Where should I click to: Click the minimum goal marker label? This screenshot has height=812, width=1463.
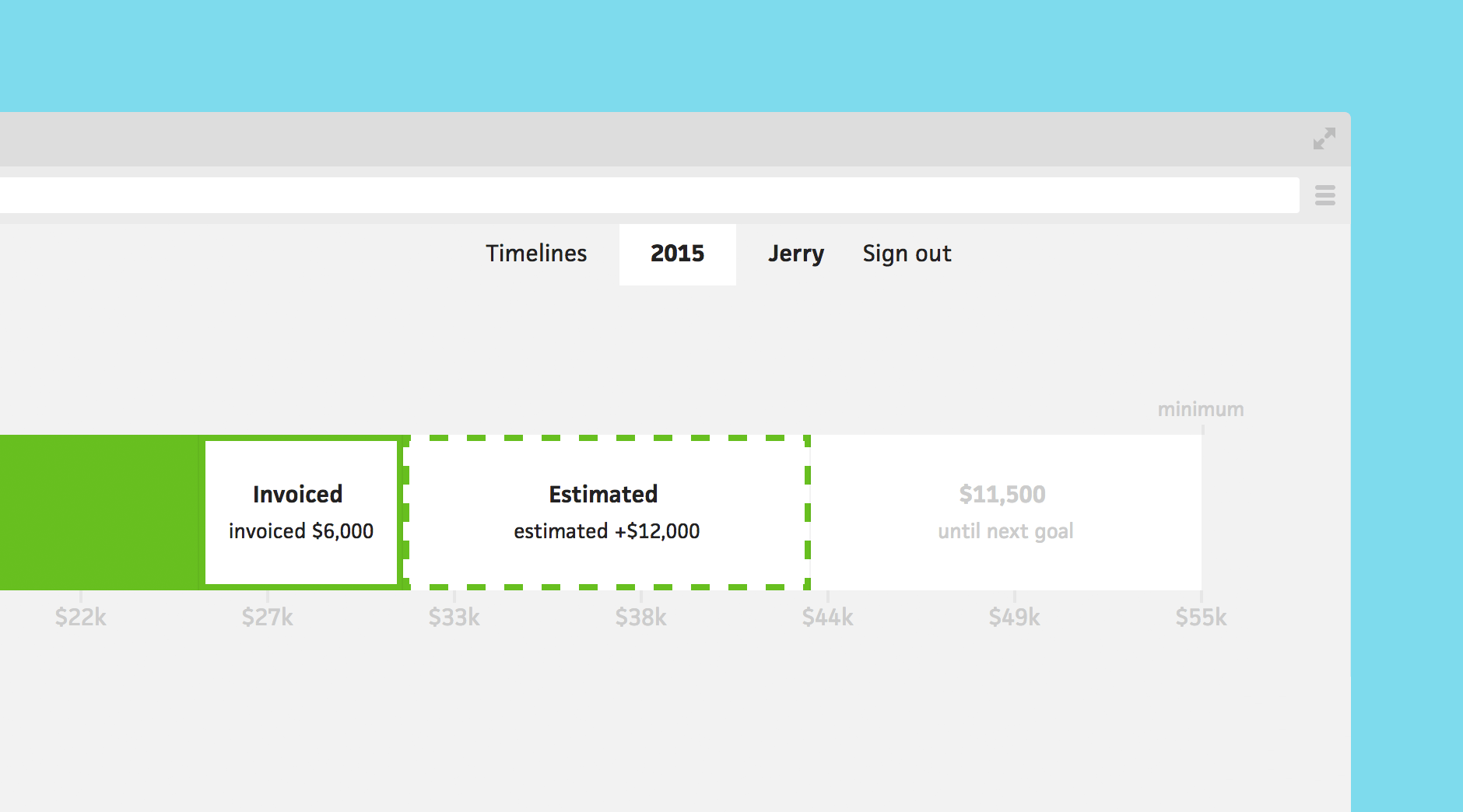[x=1200, y=409]
